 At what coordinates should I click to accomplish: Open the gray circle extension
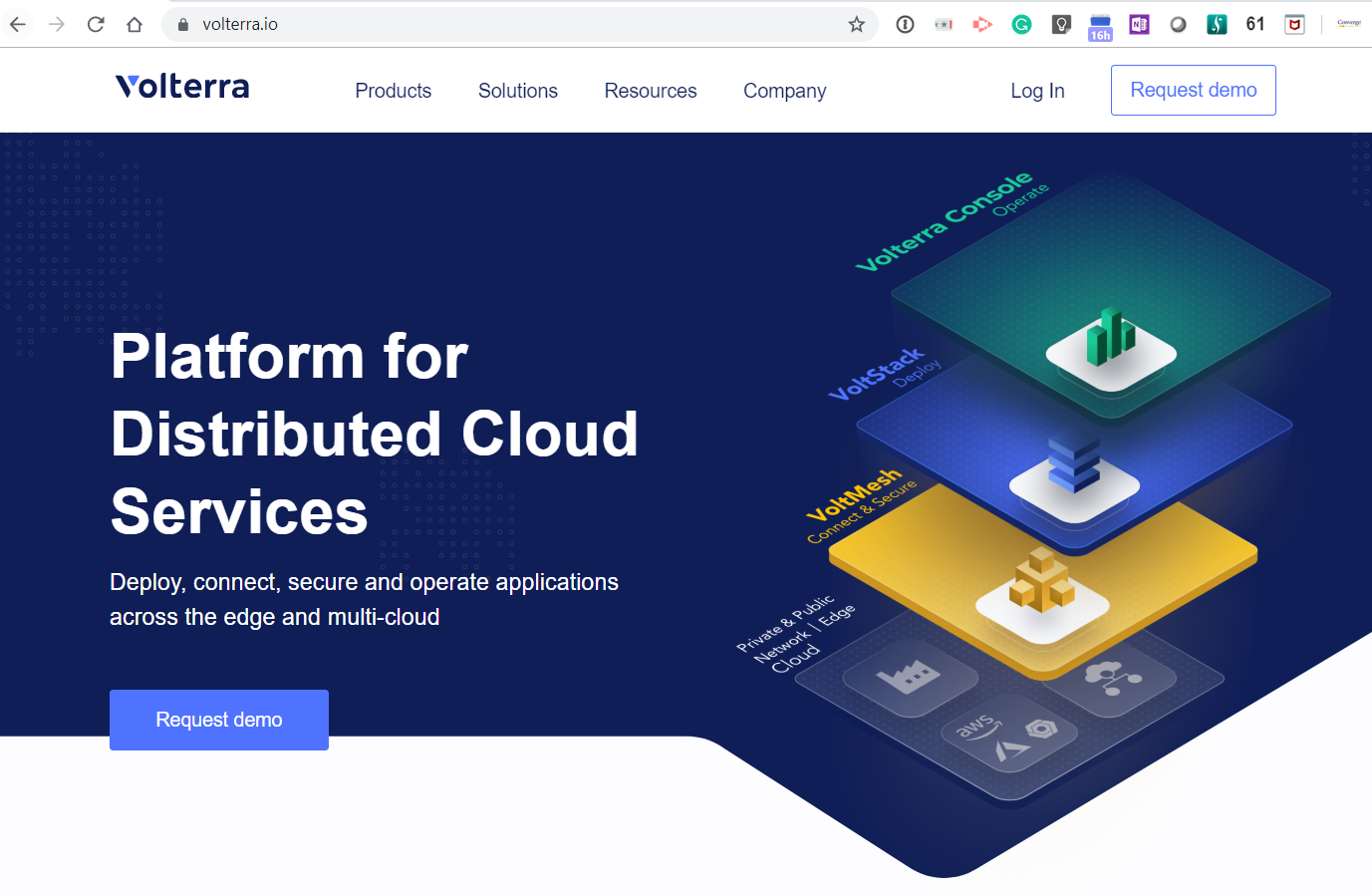click(x=1178, y=24)
